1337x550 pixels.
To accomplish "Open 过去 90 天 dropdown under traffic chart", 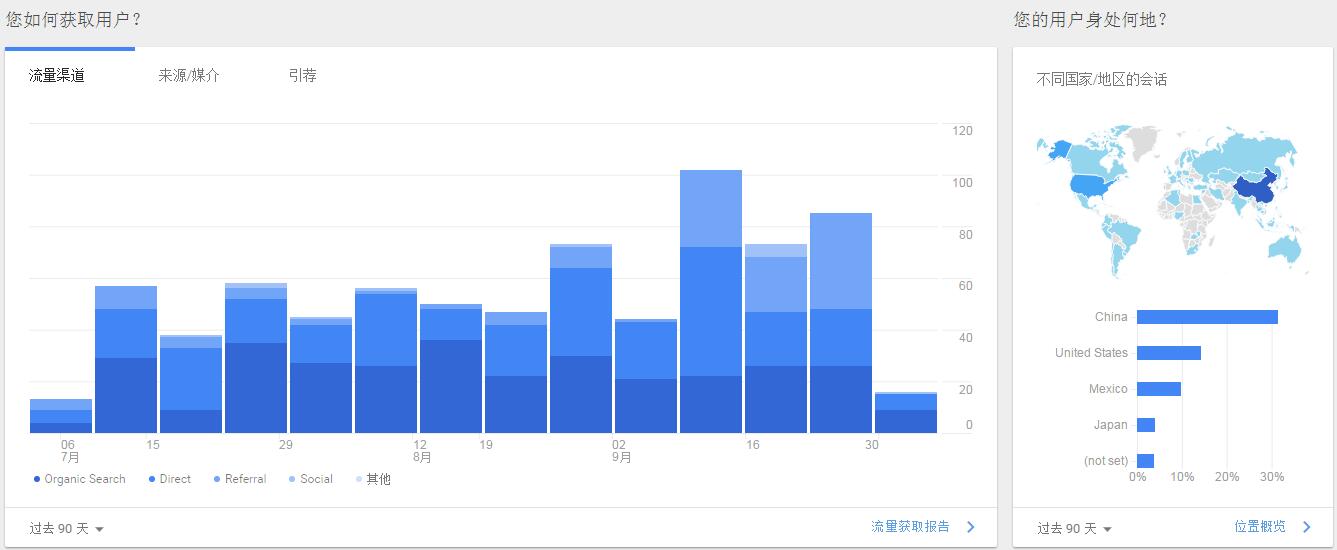I will coord(67,529).
